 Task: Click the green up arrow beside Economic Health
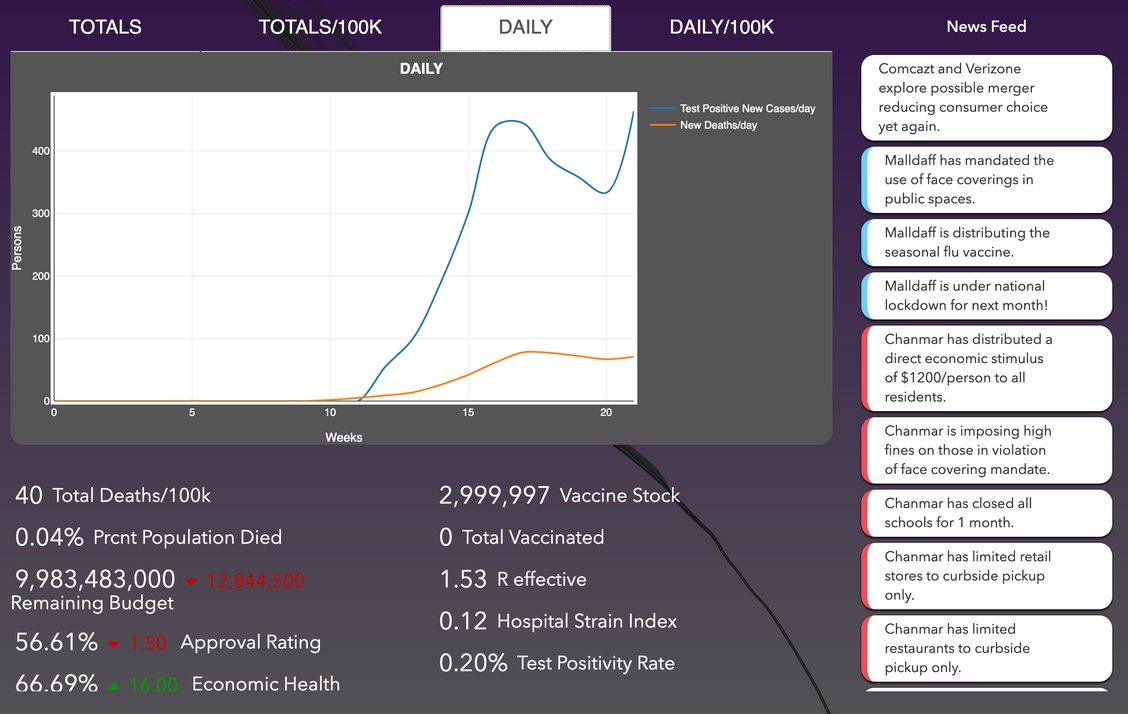tap(113, 686)
